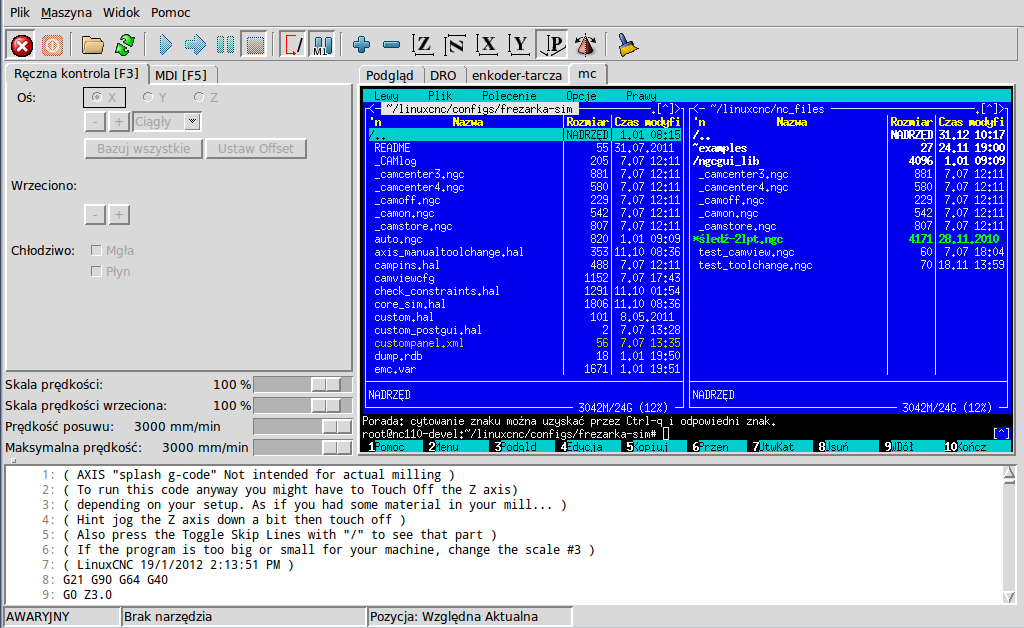Select the X axis radio button
The image size is (1024, 628).
[104, 97]
